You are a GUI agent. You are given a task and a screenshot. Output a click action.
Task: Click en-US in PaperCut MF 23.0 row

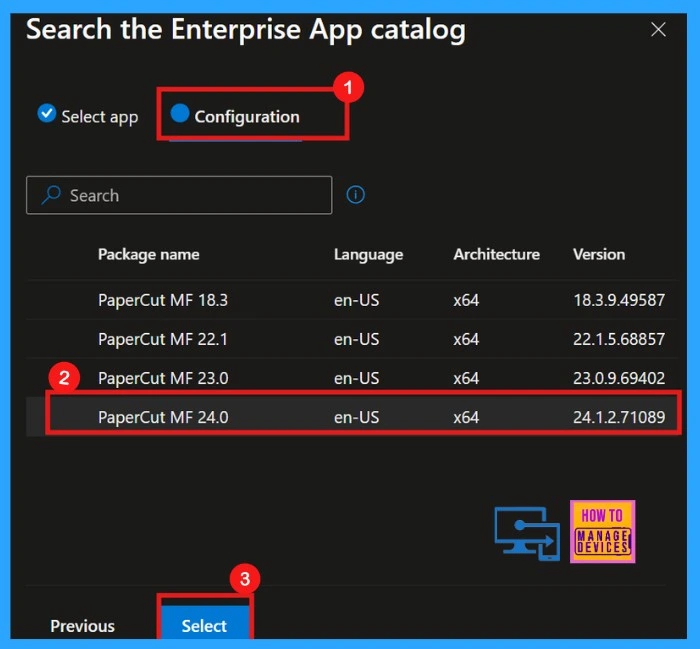(x=357, y=378)
